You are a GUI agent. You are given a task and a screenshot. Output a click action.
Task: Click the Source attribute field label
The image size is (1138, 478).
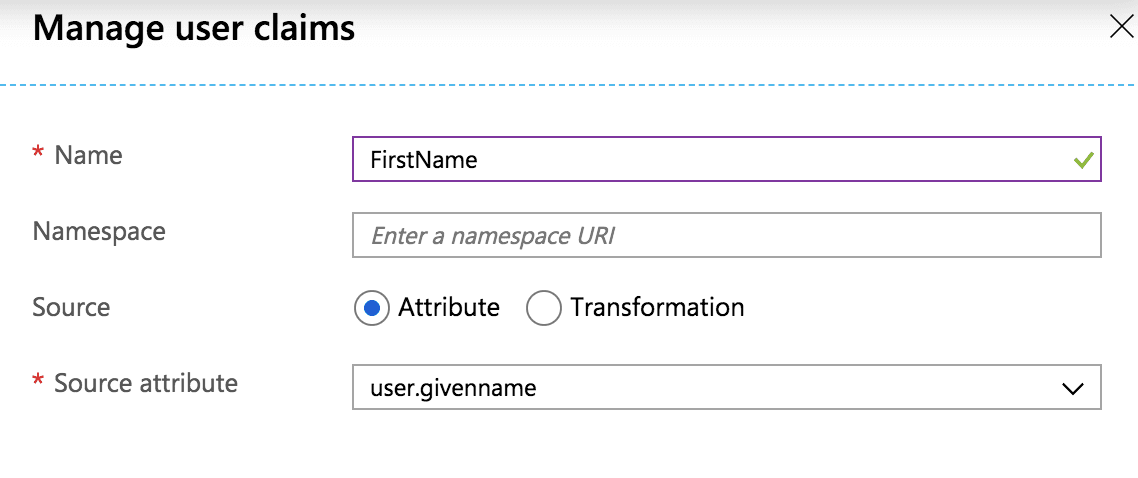point(145,383)
